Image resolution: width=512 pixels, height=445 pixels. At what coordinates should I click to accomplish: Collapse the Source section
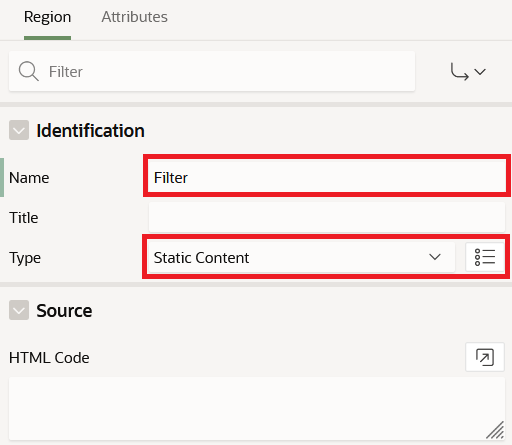click(x=19, y=310)
